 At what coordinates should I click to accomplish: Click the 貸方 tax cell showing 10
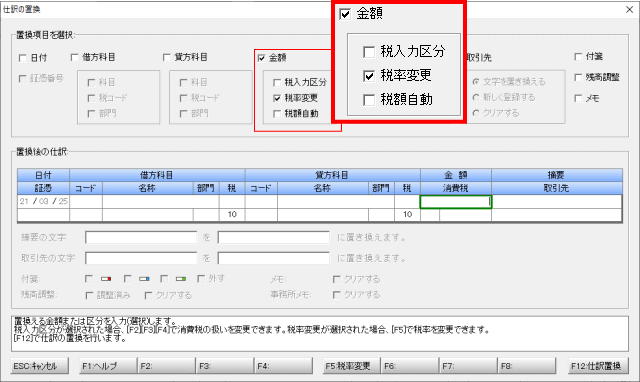coord(407,215)
